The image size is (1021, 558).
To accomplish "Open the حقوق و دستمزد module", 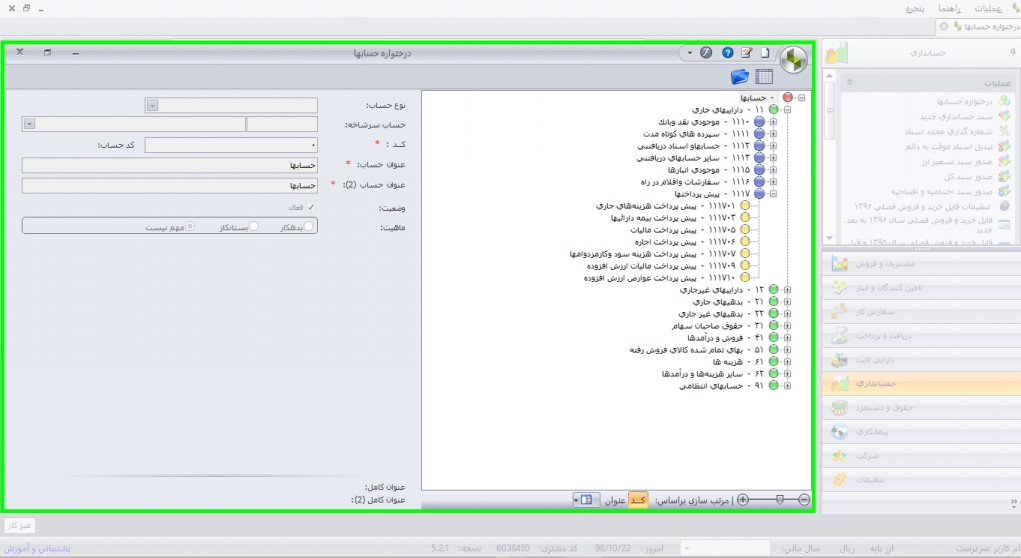I will tap(921, 408).
